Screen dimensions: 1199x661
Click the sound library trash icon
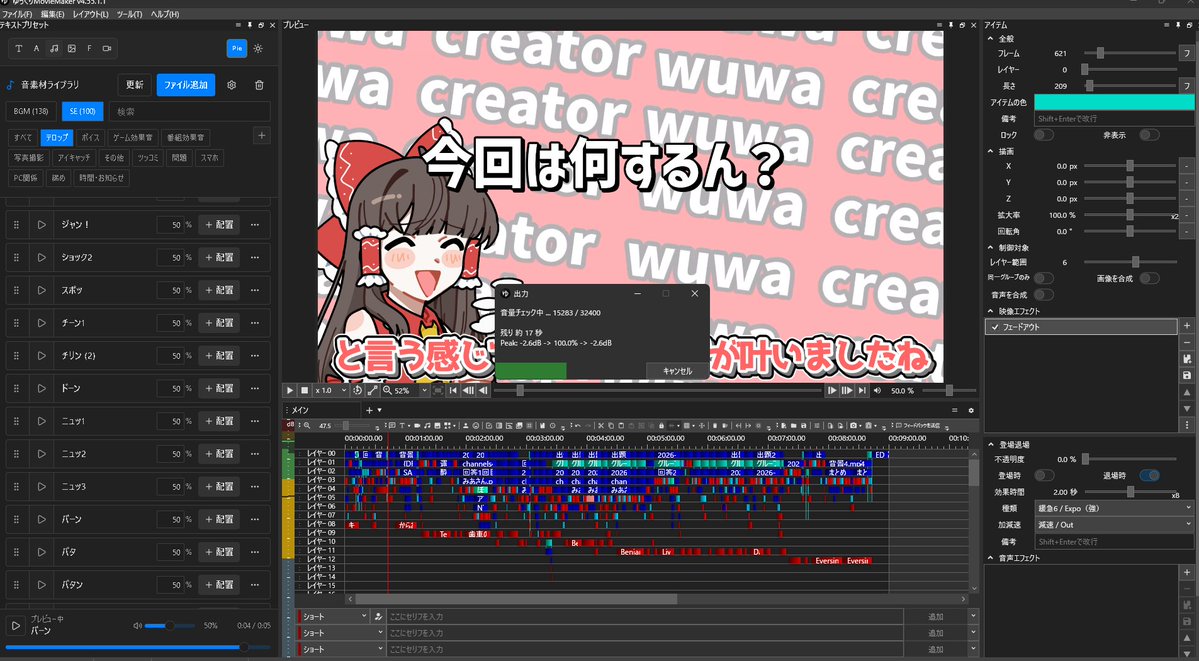[x=259, y=85]
